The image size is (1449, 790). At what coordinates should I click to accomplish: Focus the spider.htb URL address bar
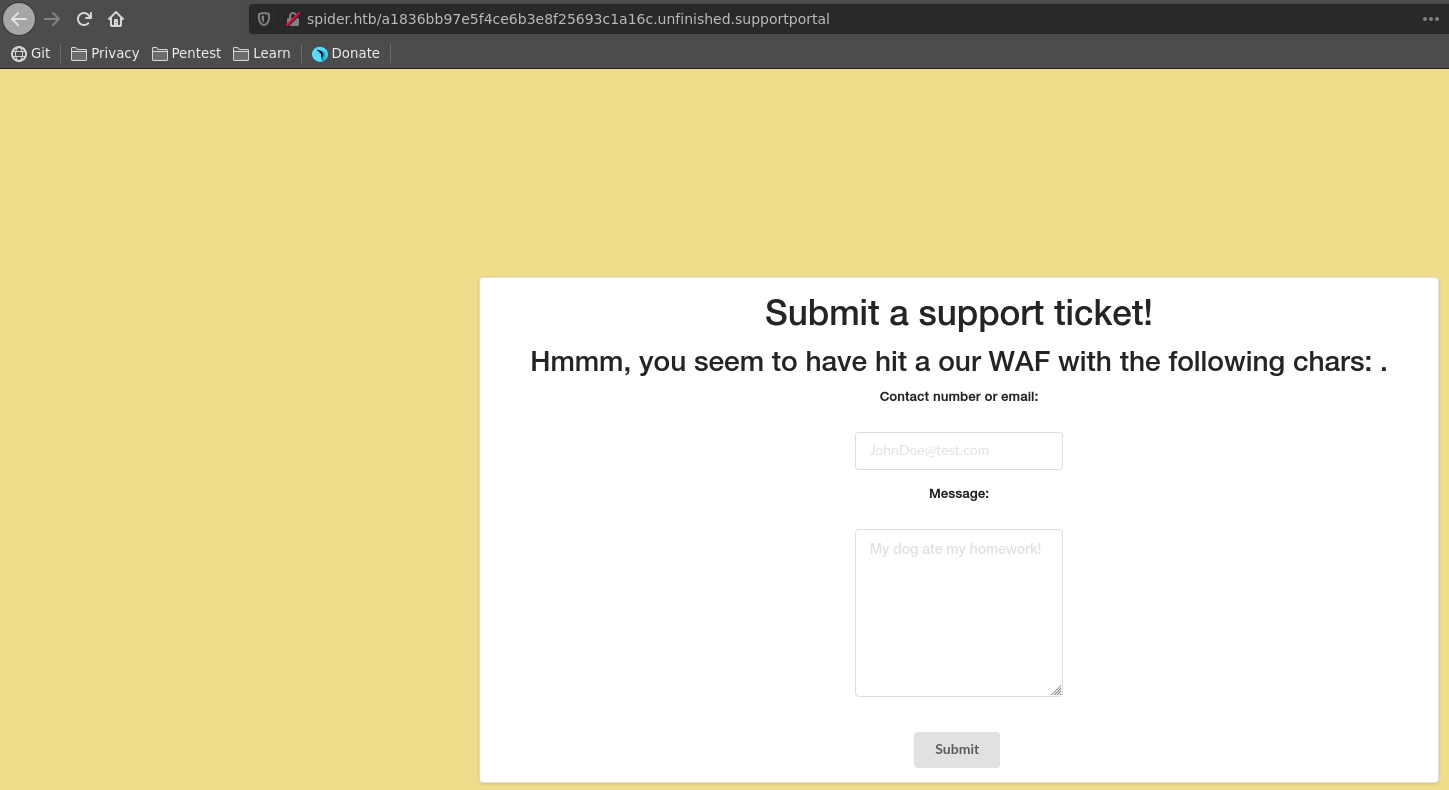(x=700, y=19)
